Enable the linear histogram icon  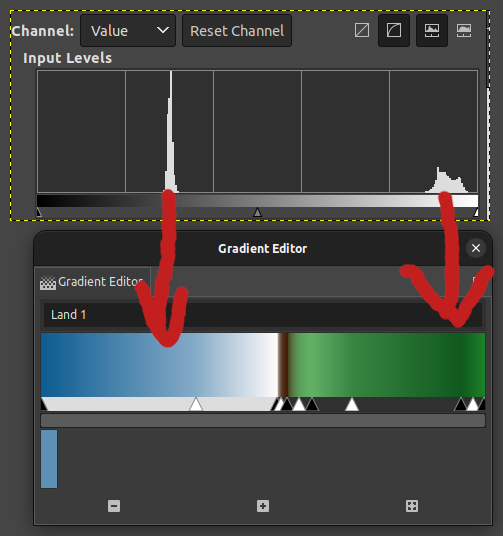[x=432, y=30]
